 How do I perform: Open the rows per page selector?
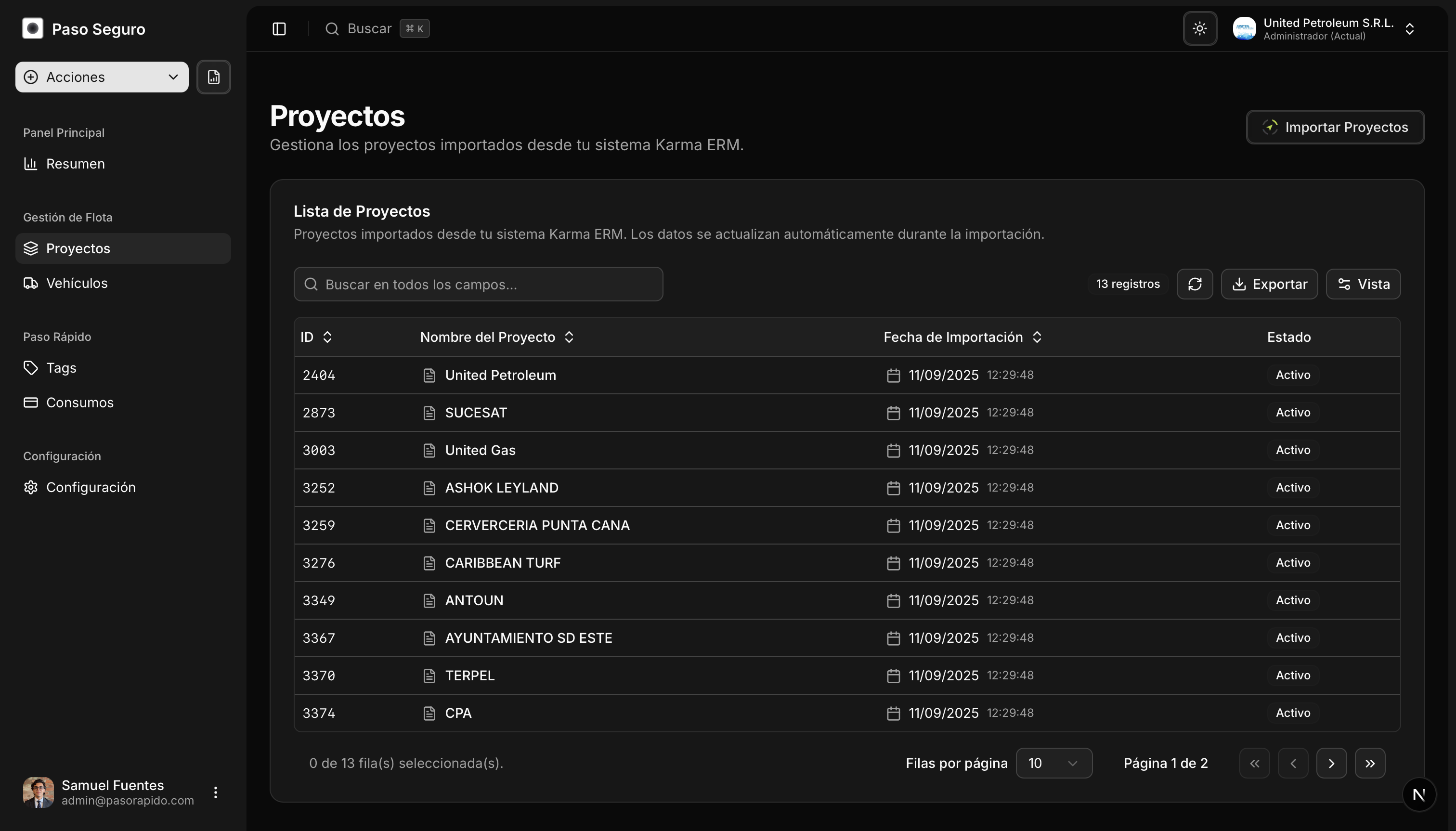tap(1053, 763)
